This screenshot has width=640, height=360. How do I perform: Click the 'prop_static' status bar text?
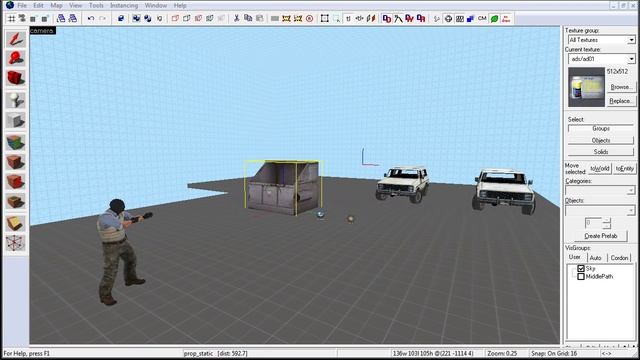198,353
